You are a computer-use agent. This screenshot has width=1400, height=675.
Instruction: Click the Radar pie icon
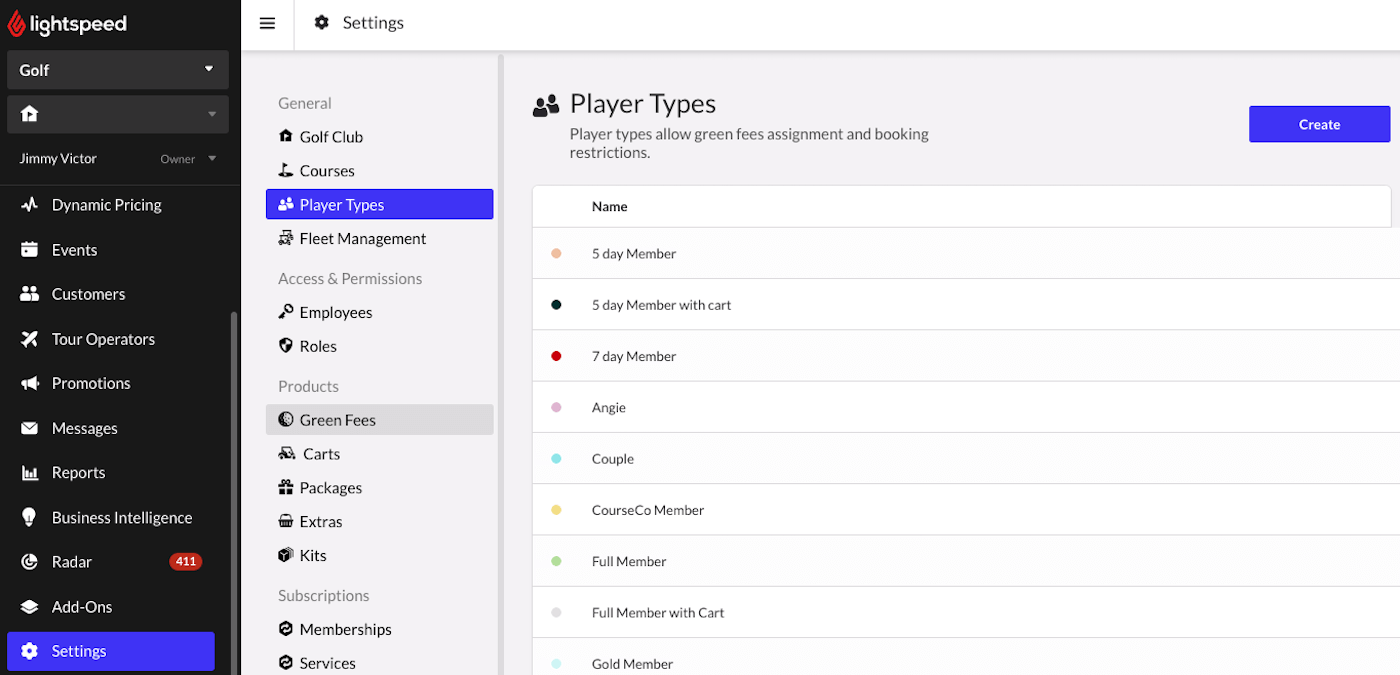[x=30, y=562]
